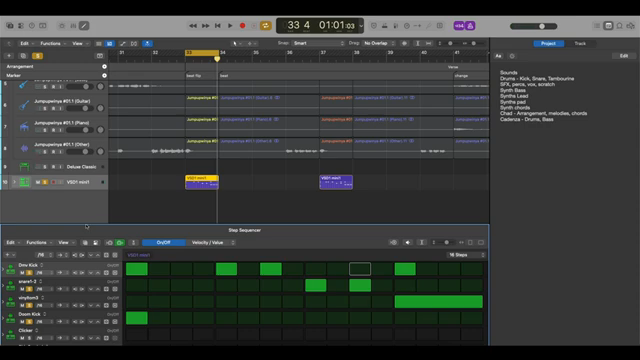Open the 16 Steps pattern length dropdown

[x=466, y=255]
